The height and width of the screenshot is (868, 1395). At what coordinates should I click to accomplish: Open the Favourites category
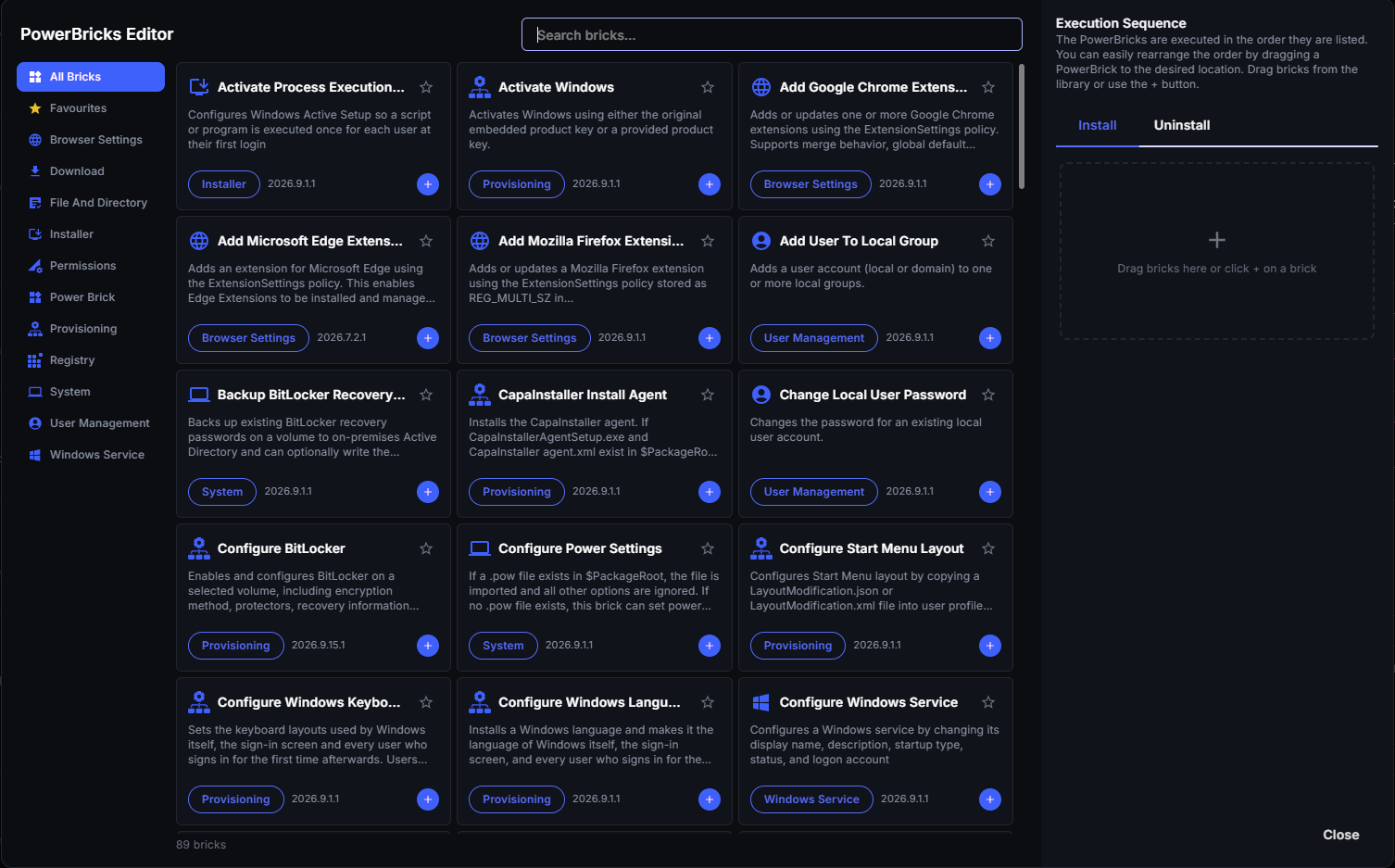[91, 108]
